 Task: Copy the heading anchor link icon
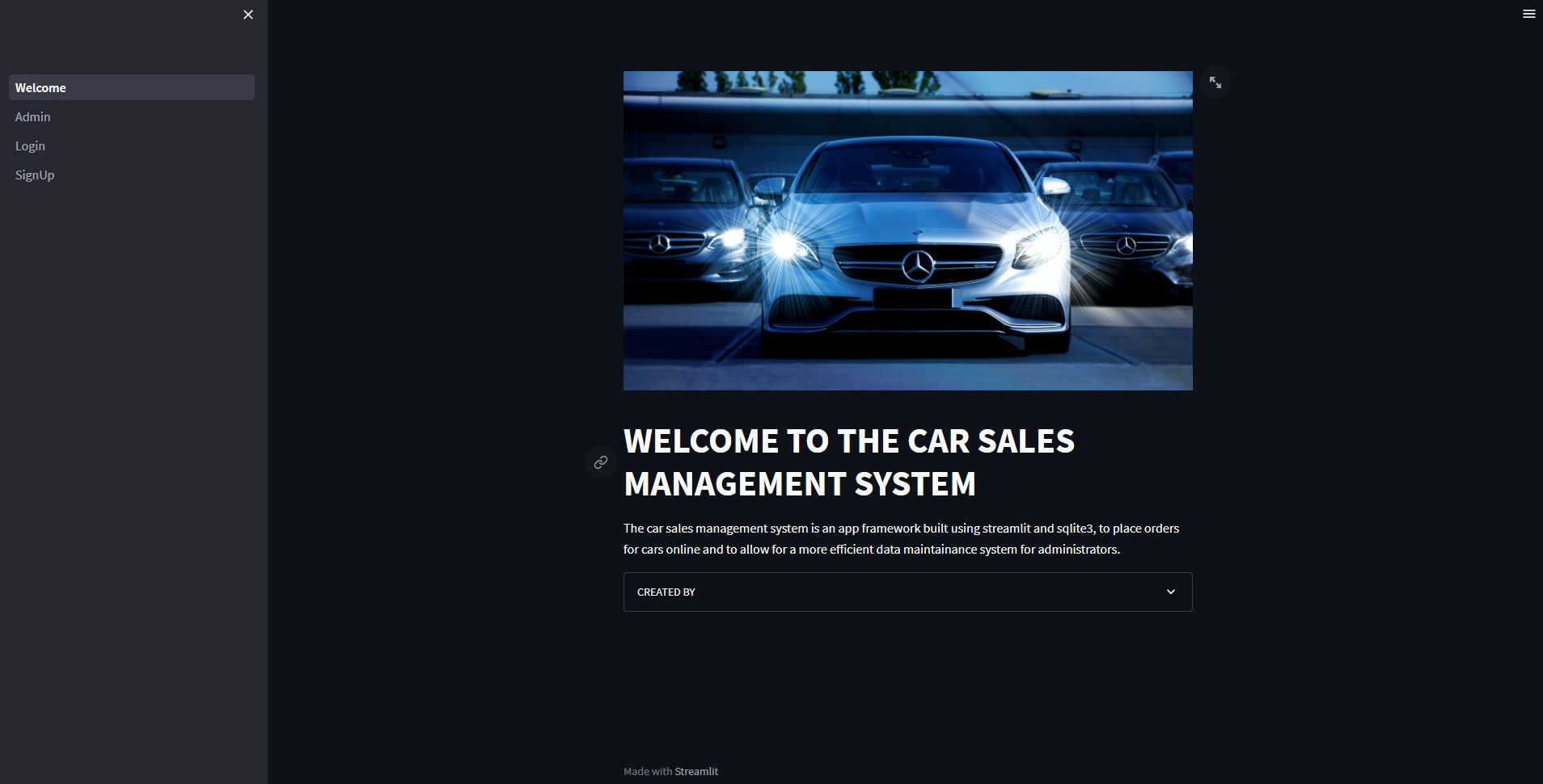600,462
